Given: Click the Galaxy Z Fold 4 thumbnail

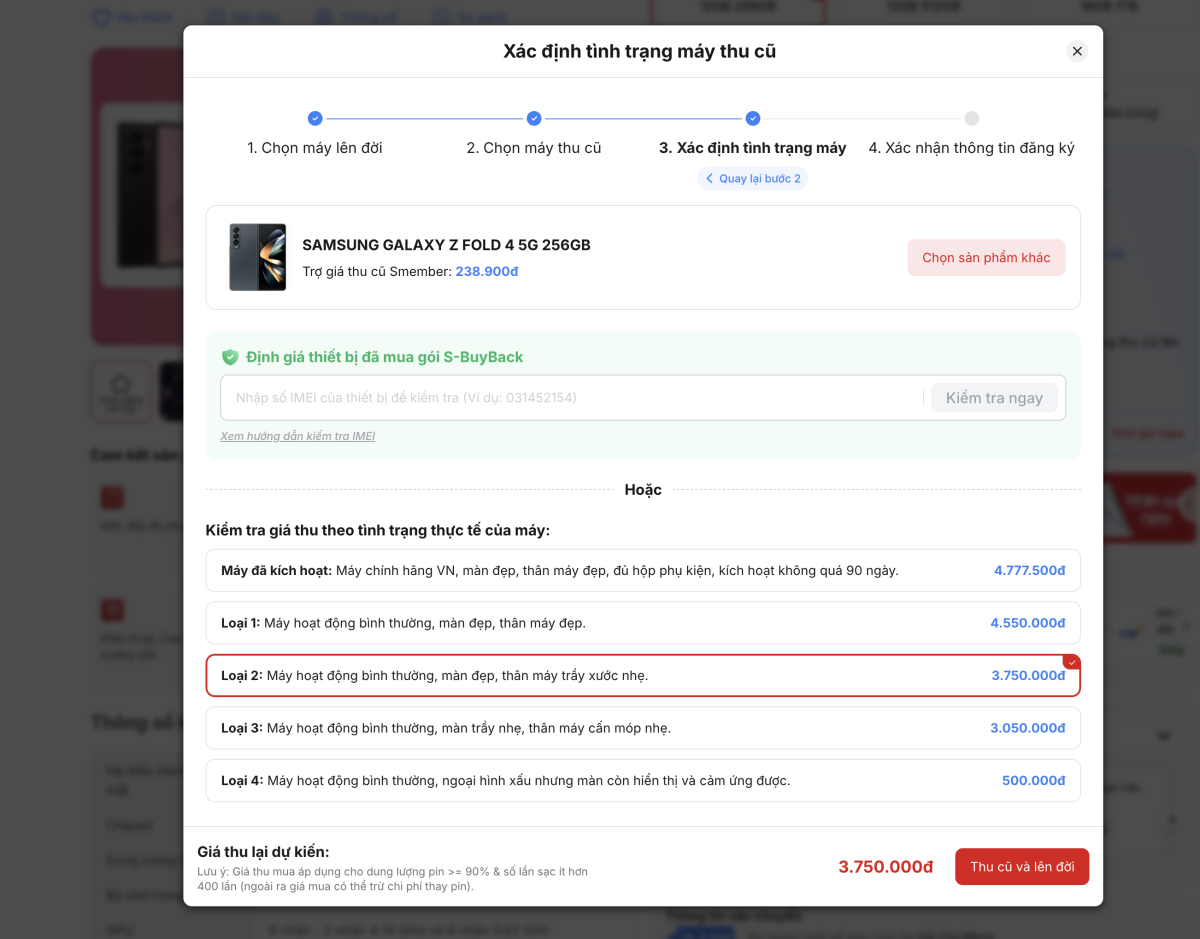Looking at the screenshot, I should 258,257.
